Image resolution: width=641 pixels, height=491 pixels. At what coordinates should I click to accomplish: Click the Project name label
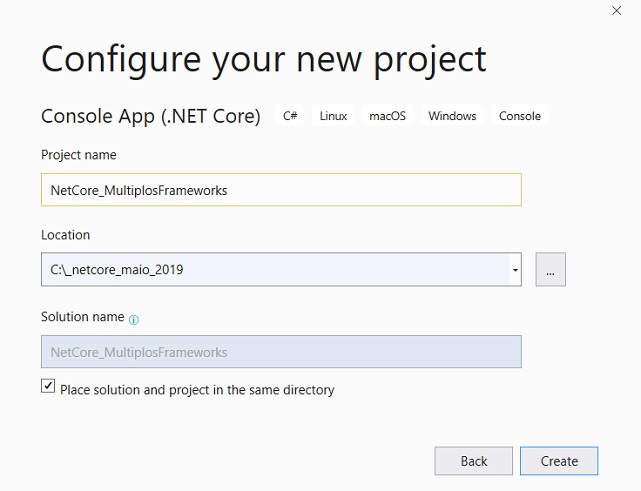(x=78, y=155)
